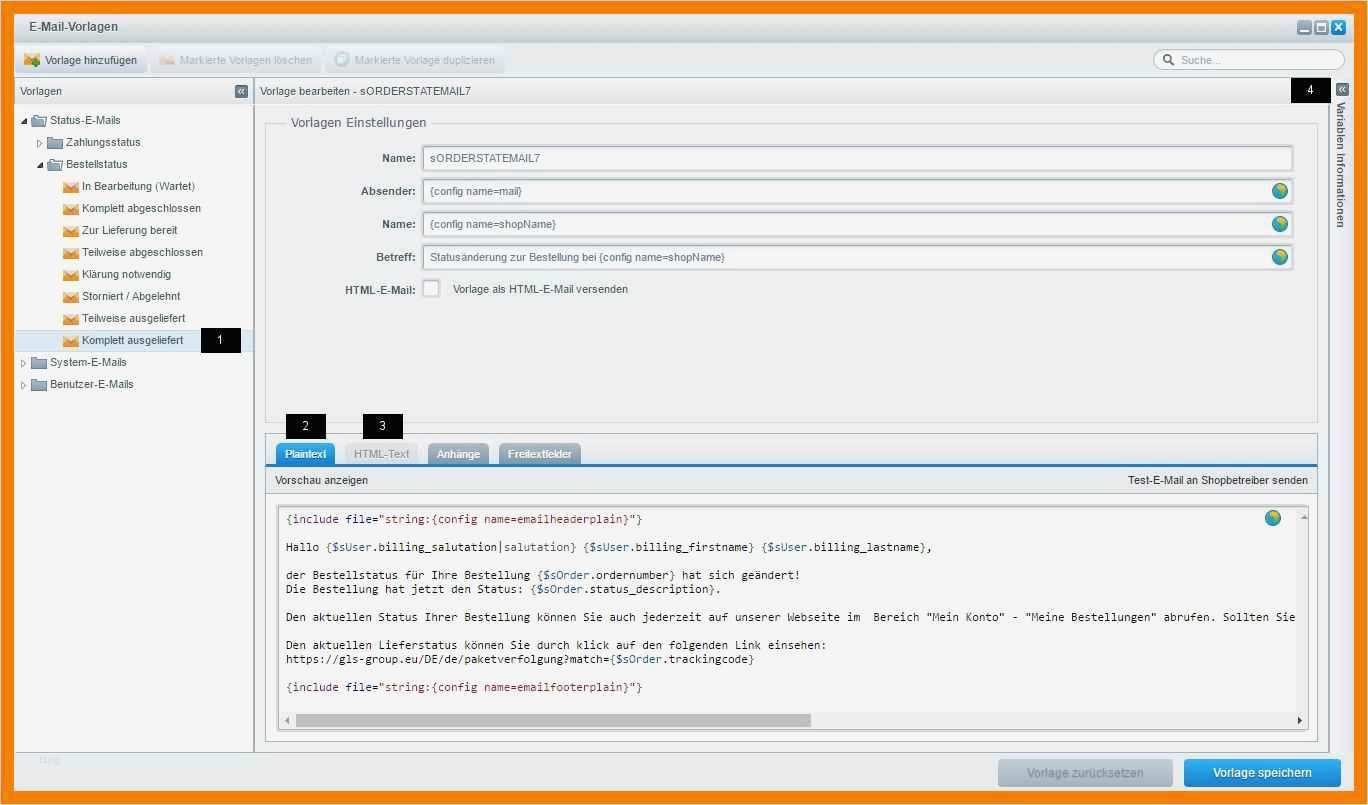The image size is (1368, 805).
Task: Expand the Variablen Informationen panel
Action: (x=1342, y=90)
